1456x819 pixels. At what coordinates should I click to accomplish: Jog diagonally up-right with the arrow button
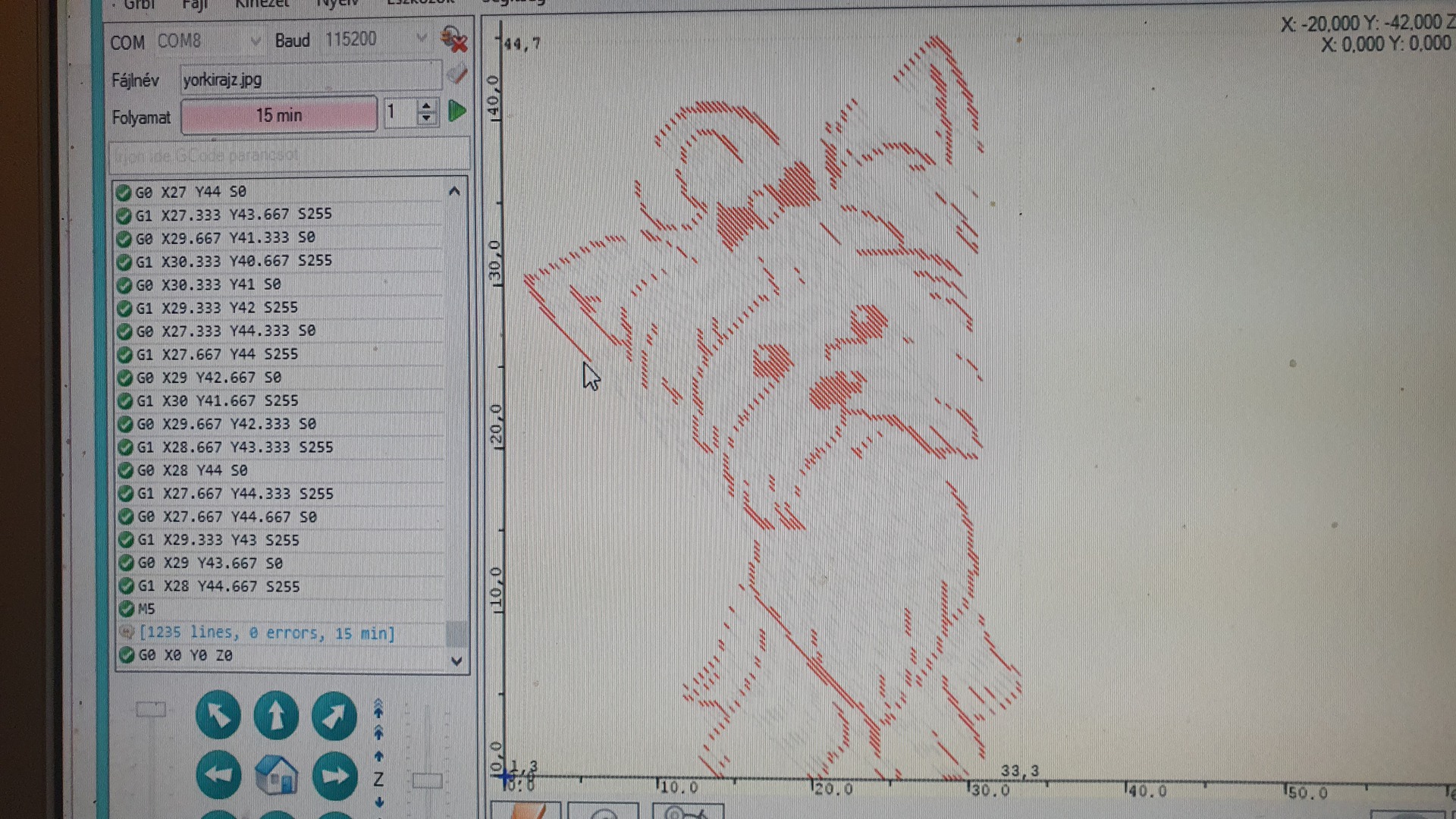point(334,715)
